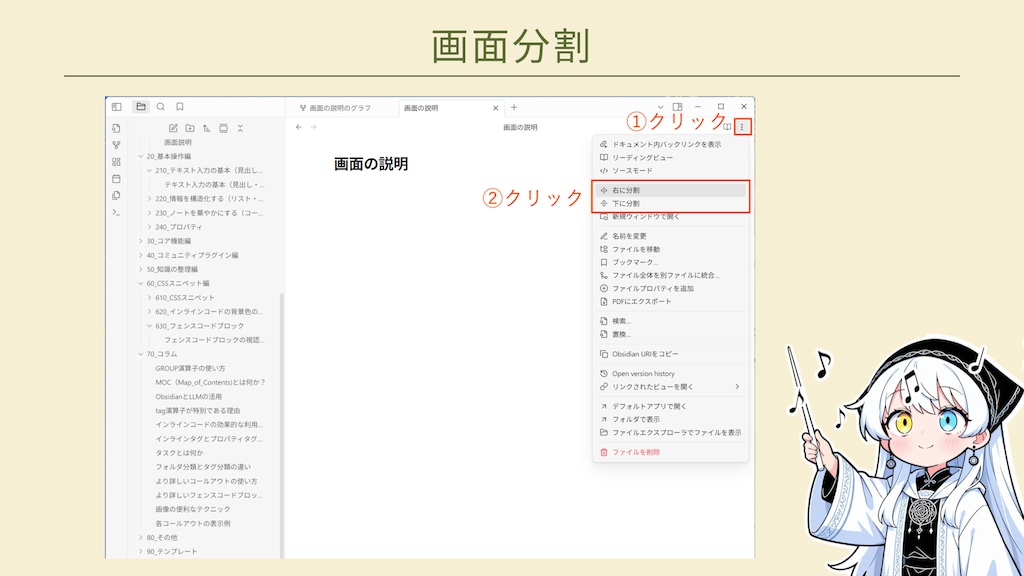Click the new folder icon

click(x=190, y=128)
